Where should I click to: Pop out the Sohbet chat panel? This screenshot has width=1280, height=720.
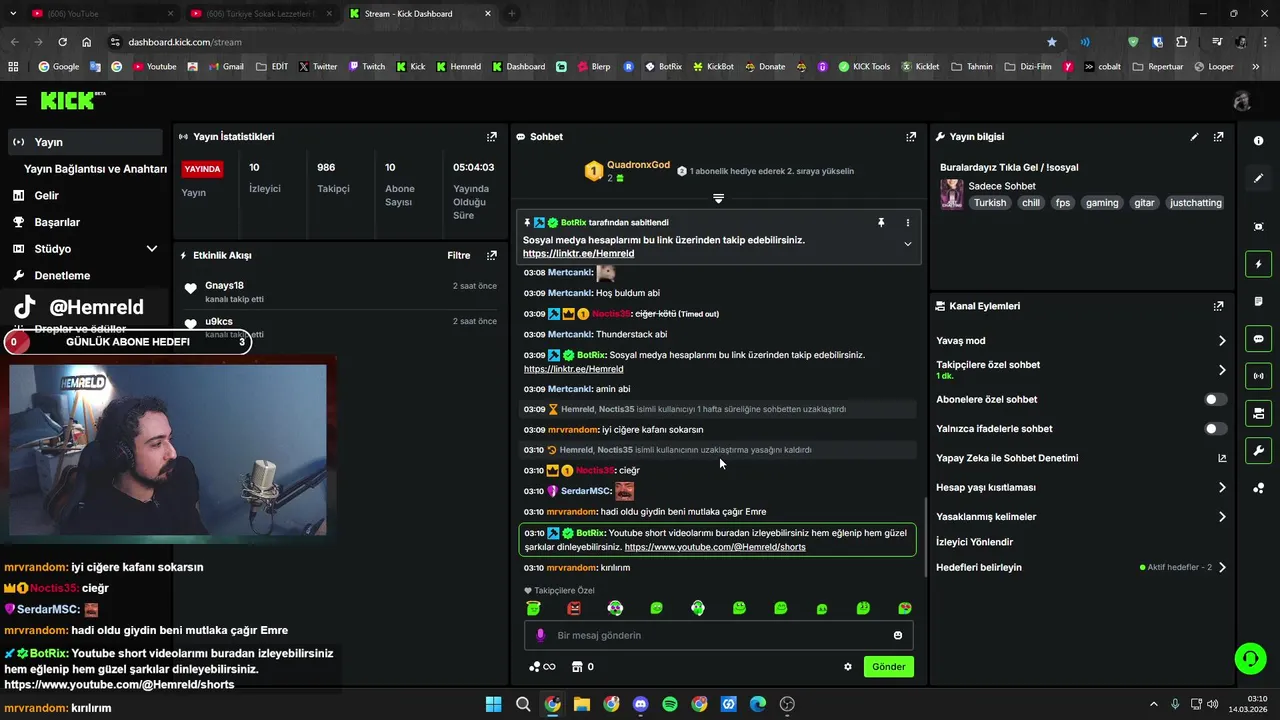point(911,137)
